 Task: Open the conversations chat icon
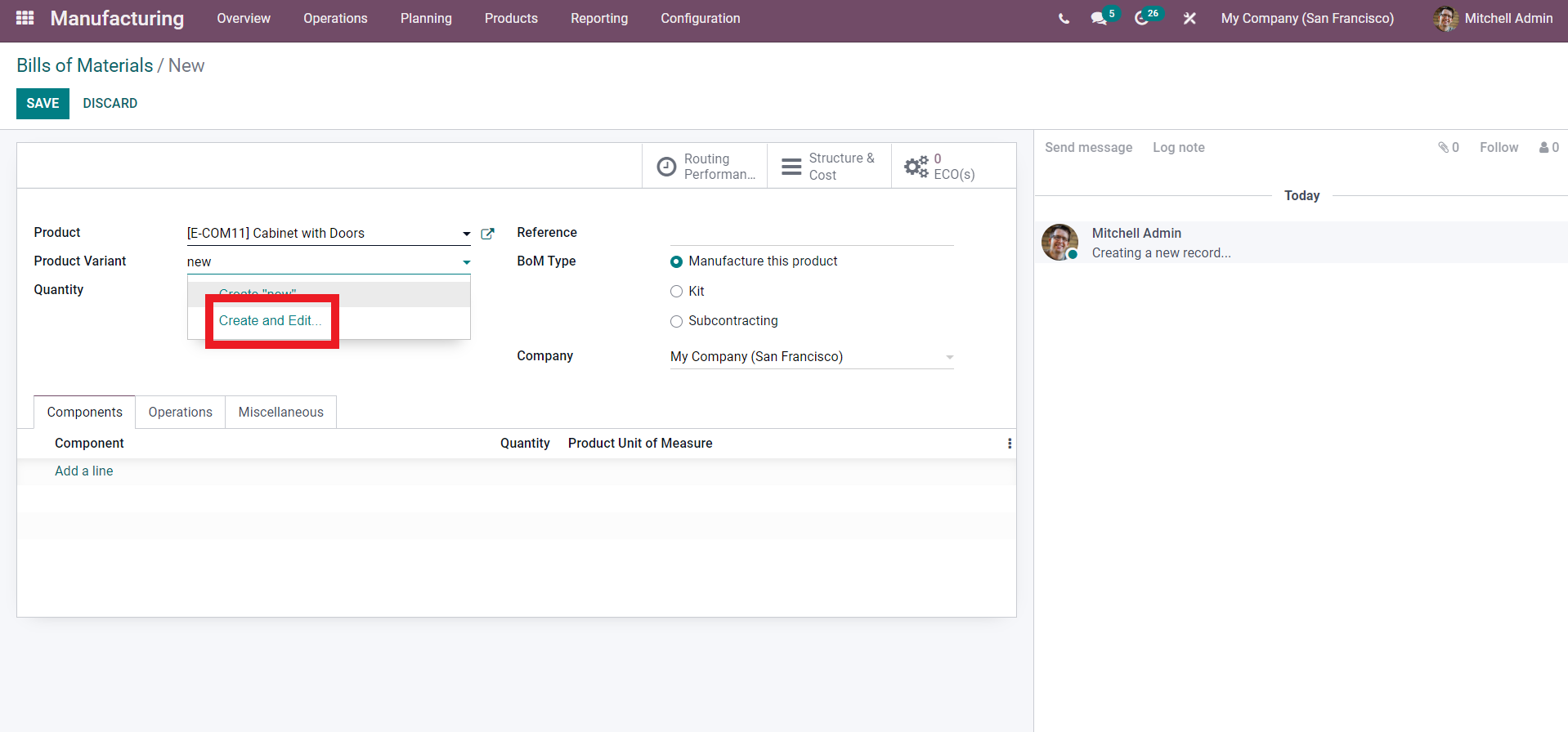(x=1098, y=19)
